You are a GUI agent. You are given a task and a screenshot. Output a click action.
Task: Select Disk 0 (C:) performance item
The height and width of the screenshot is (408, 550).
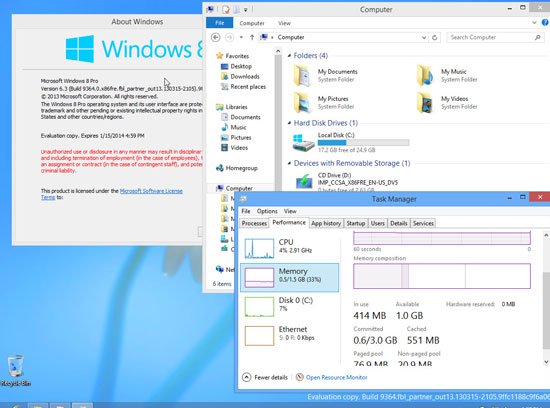pyautogui.click(x=289, y=306)
